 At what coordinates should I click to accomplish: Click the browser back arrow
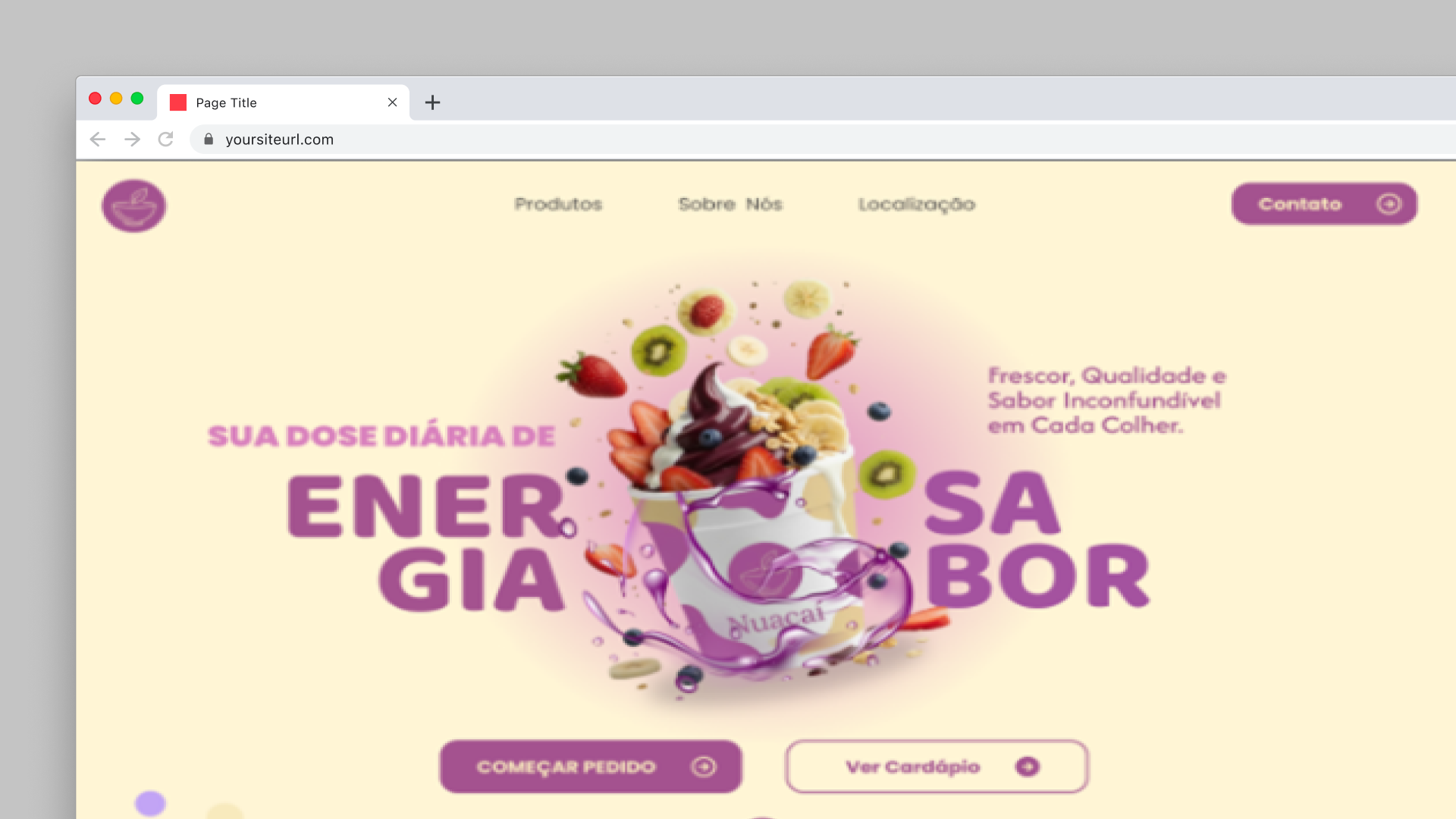tap(98, 140)
